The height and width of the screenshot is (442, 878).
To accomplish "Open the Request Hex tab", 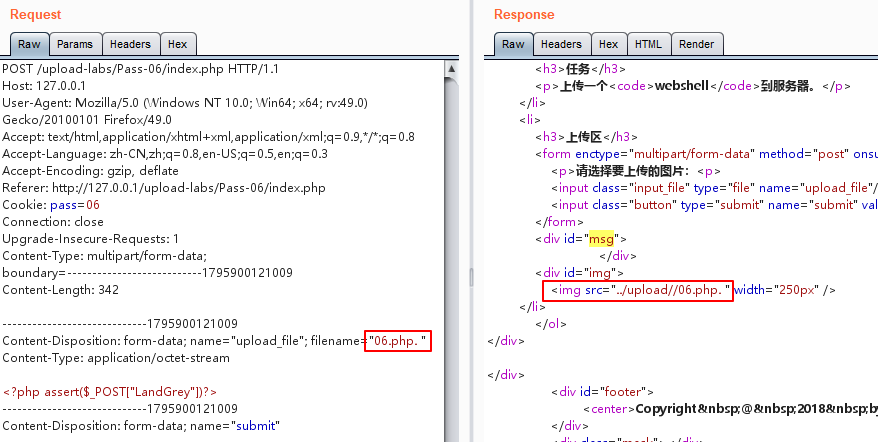I will [178, 44].
